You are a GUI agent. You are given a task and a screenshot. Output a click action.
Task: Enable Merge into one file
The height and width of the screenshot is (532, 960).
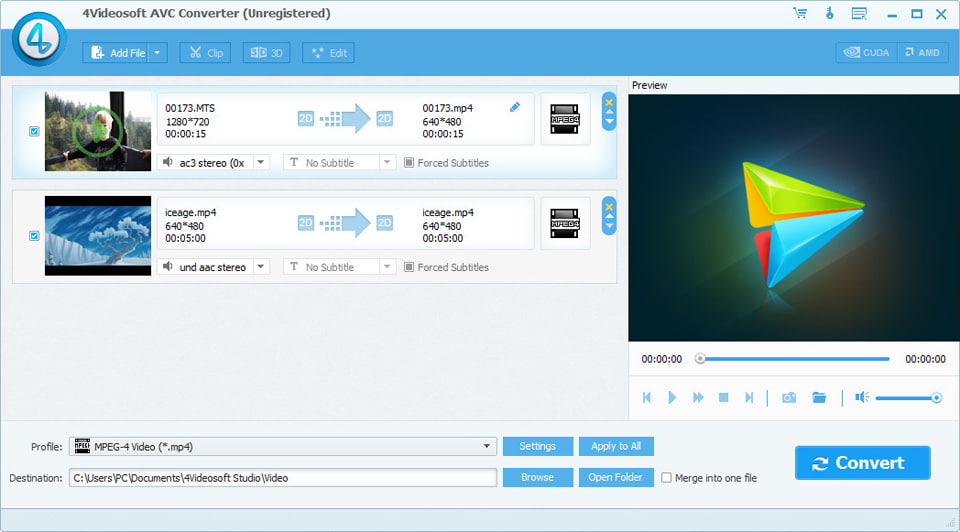click(x=667, y=478)
